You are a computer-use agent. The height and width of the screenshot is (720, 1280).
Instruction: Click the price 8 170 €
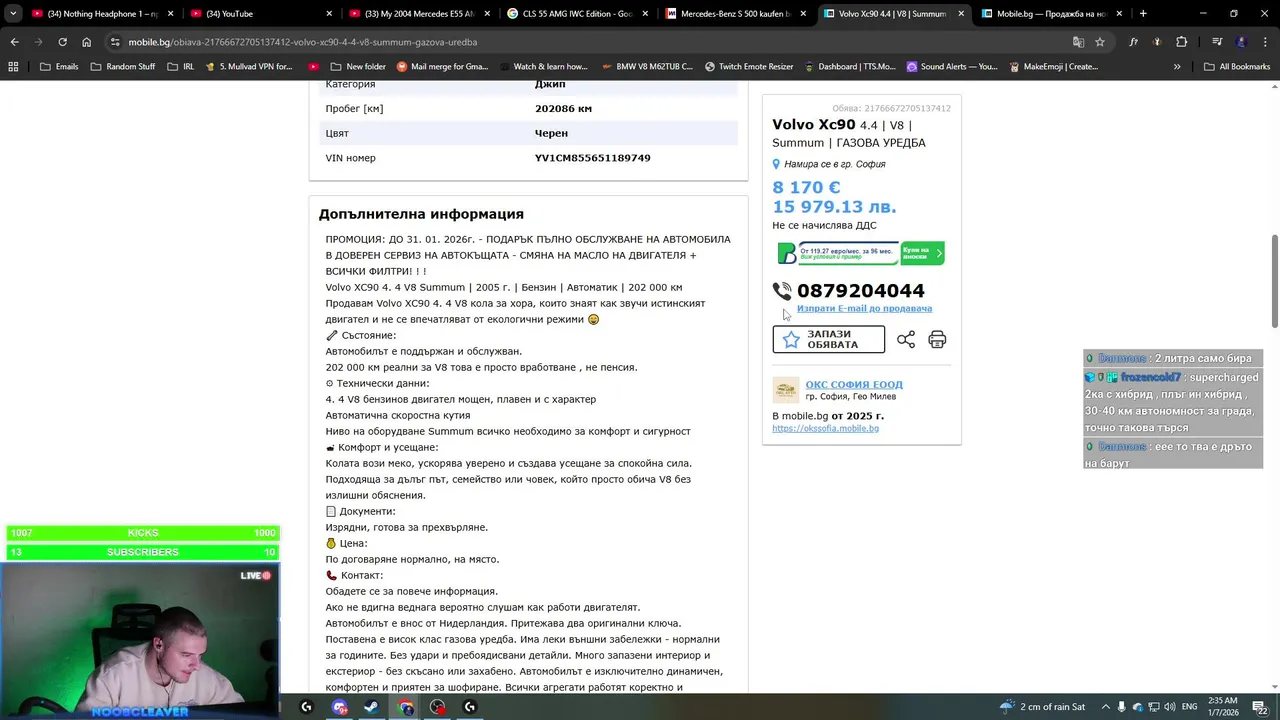coord(806,187)
